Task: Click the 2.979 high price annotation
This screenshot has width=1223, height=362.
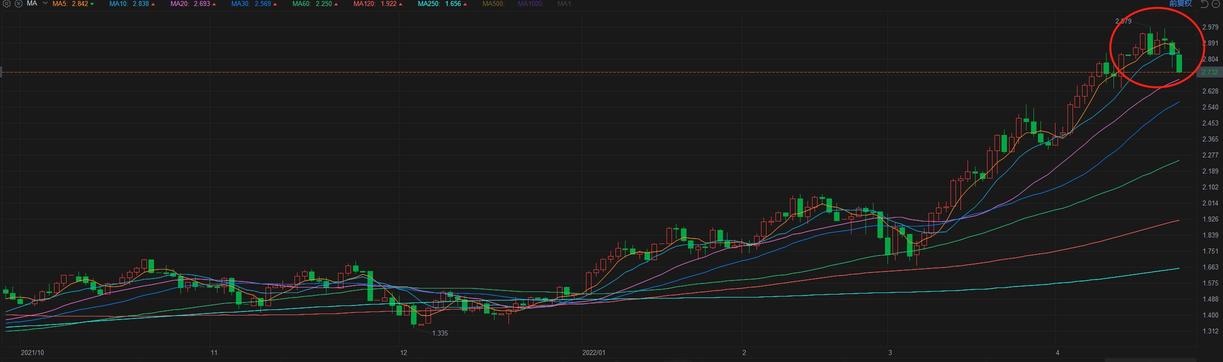Action: tap(1123, 21)
